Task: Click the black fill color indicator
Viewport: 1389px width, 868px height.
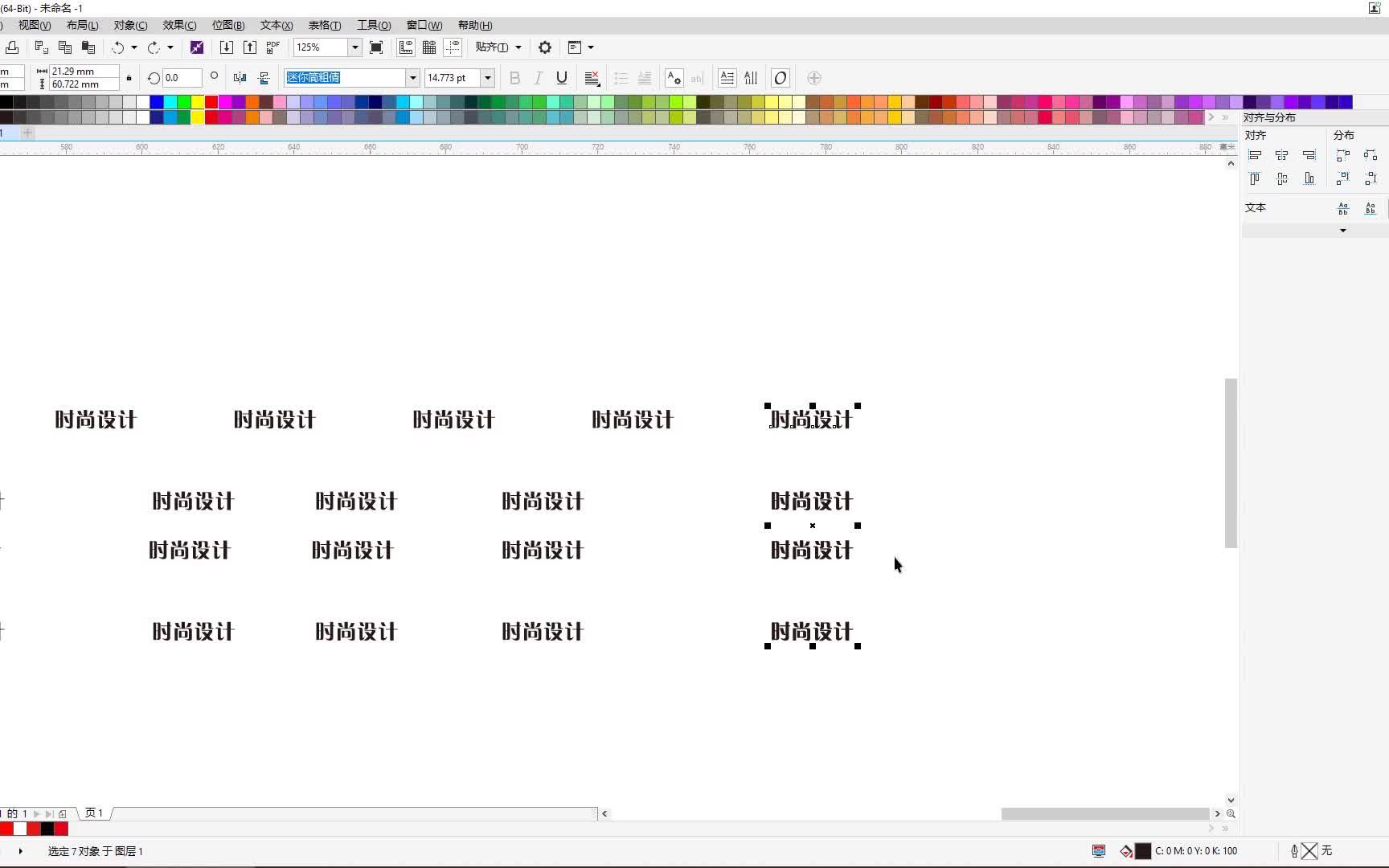Action: click(1142, 851)
